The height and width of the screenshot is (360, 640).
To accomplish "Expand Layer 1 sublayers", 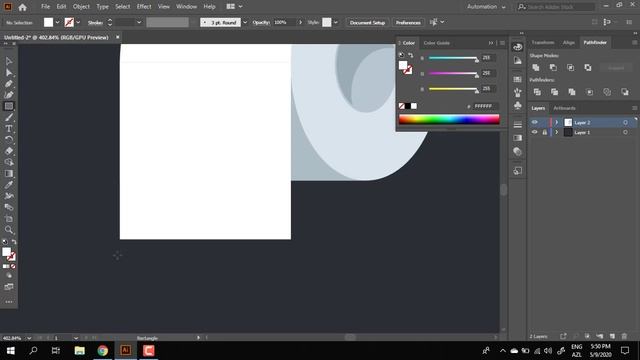I will click(556, 132).
